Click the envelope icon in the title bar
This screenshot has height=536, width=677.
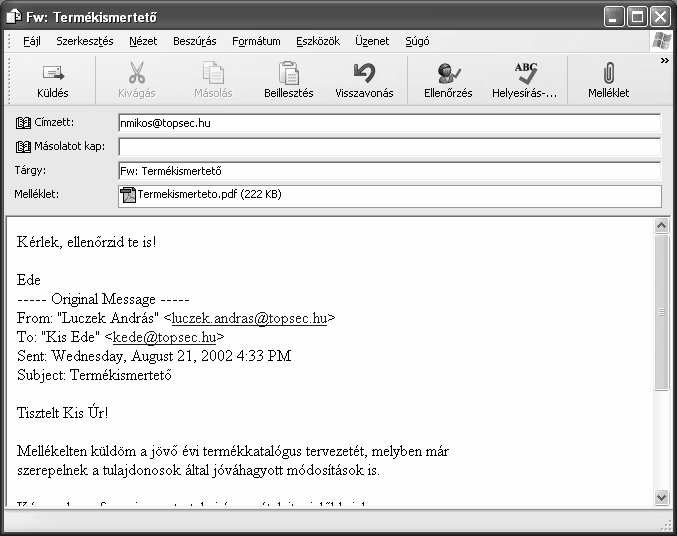click(x=14, y=16)
